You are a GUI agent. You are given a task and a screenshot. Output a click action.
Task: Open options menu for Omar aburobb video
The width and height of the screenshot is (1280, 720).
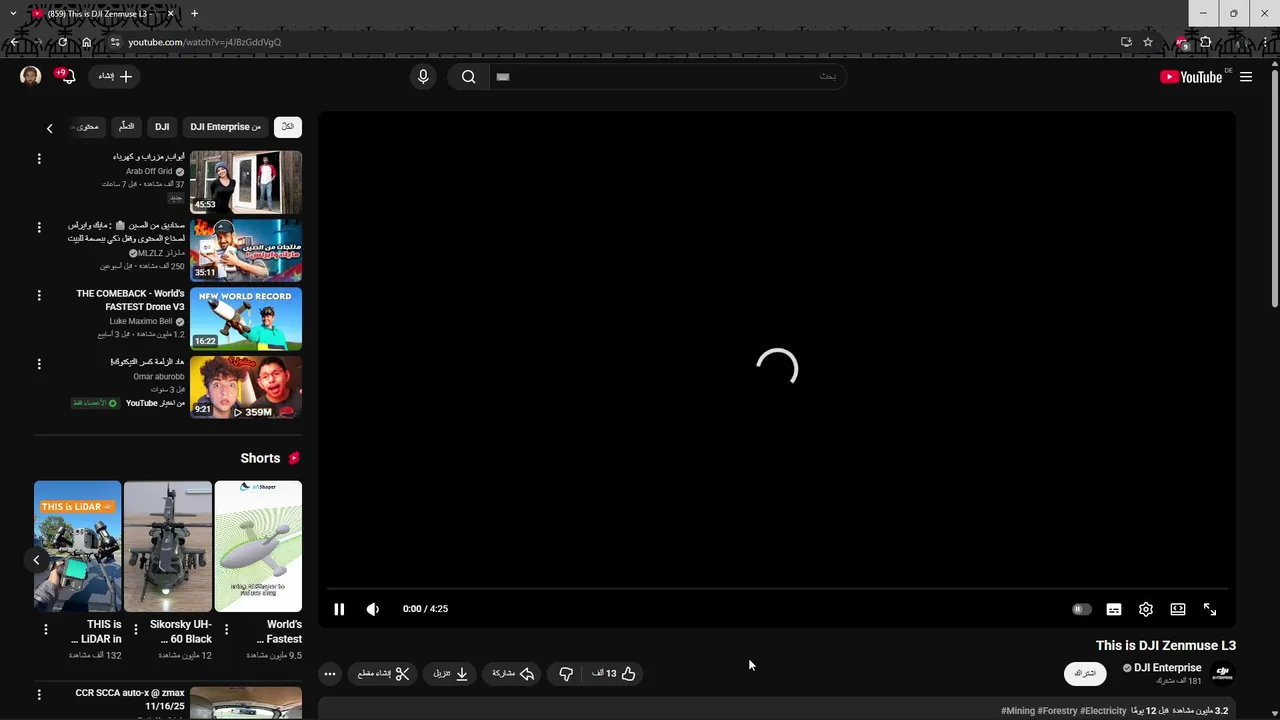click(x=39, y=363)
